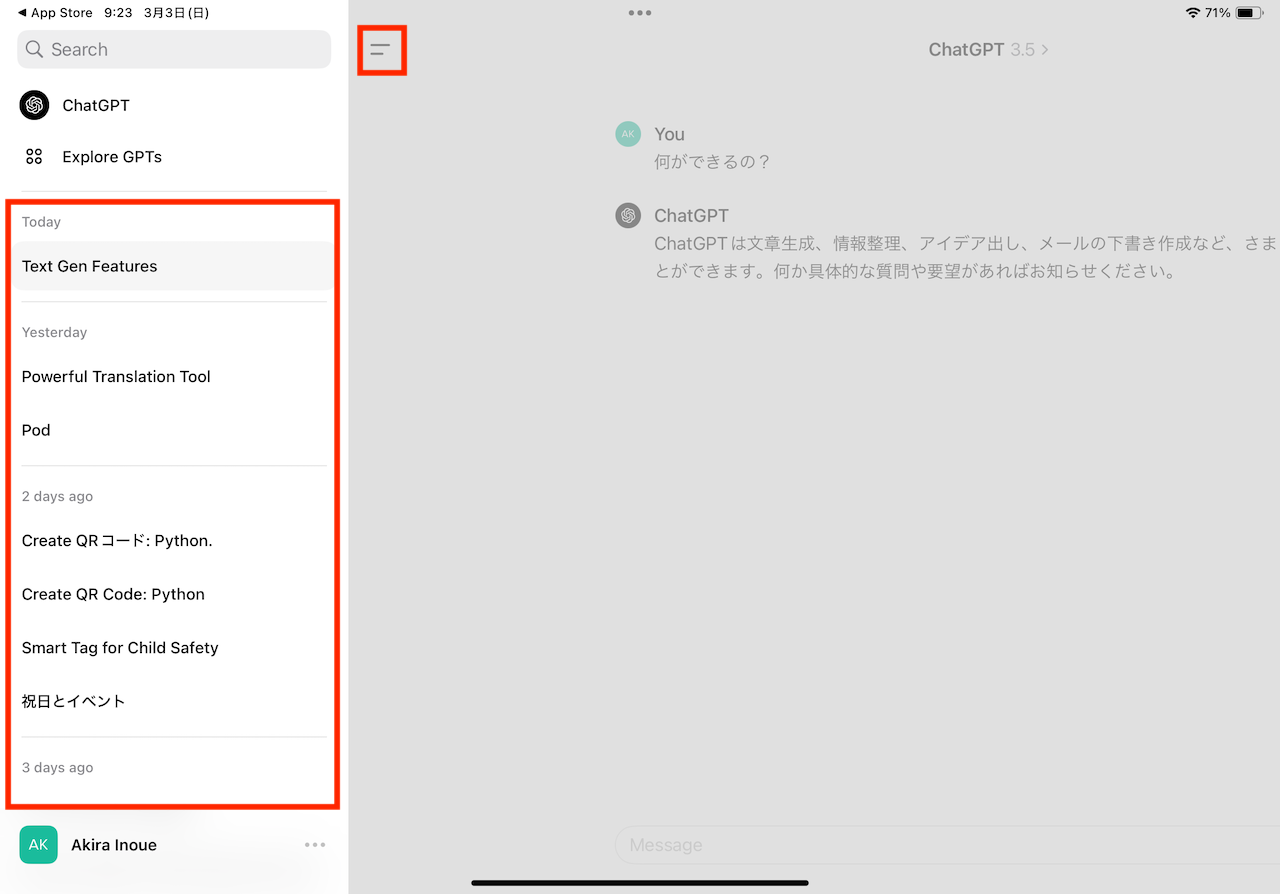This screenshot has height=894, width=1280.
Task: Open the Text Gen Features chat
Action: click(x=174, y=266)
